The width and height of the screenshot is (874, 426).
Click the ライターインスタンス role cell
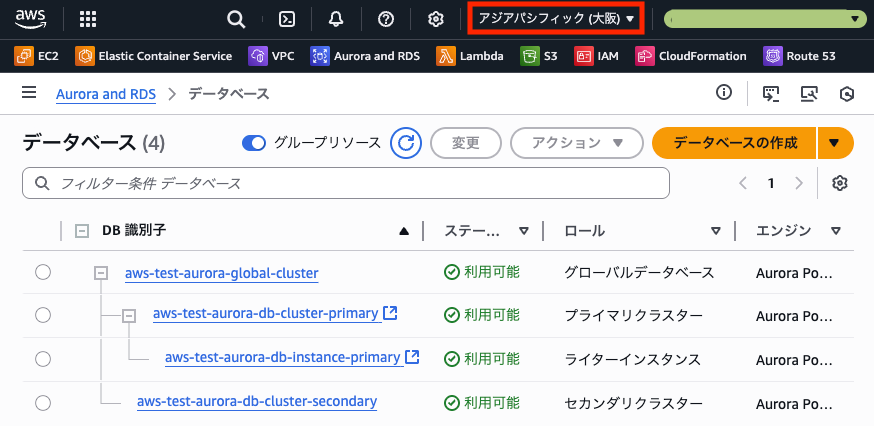pyautogui.click(x=633, y=360)
